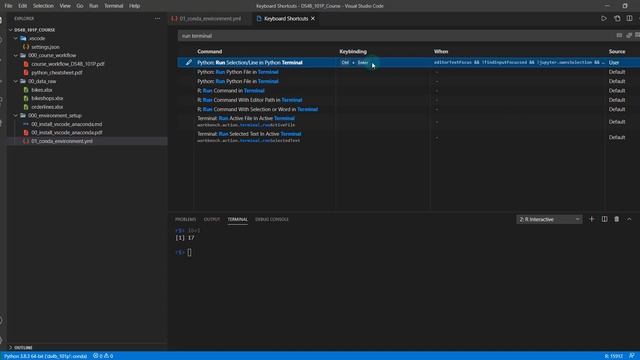
Task: Click the Ctrl + Enter keybinding cell
Action: 355,62
